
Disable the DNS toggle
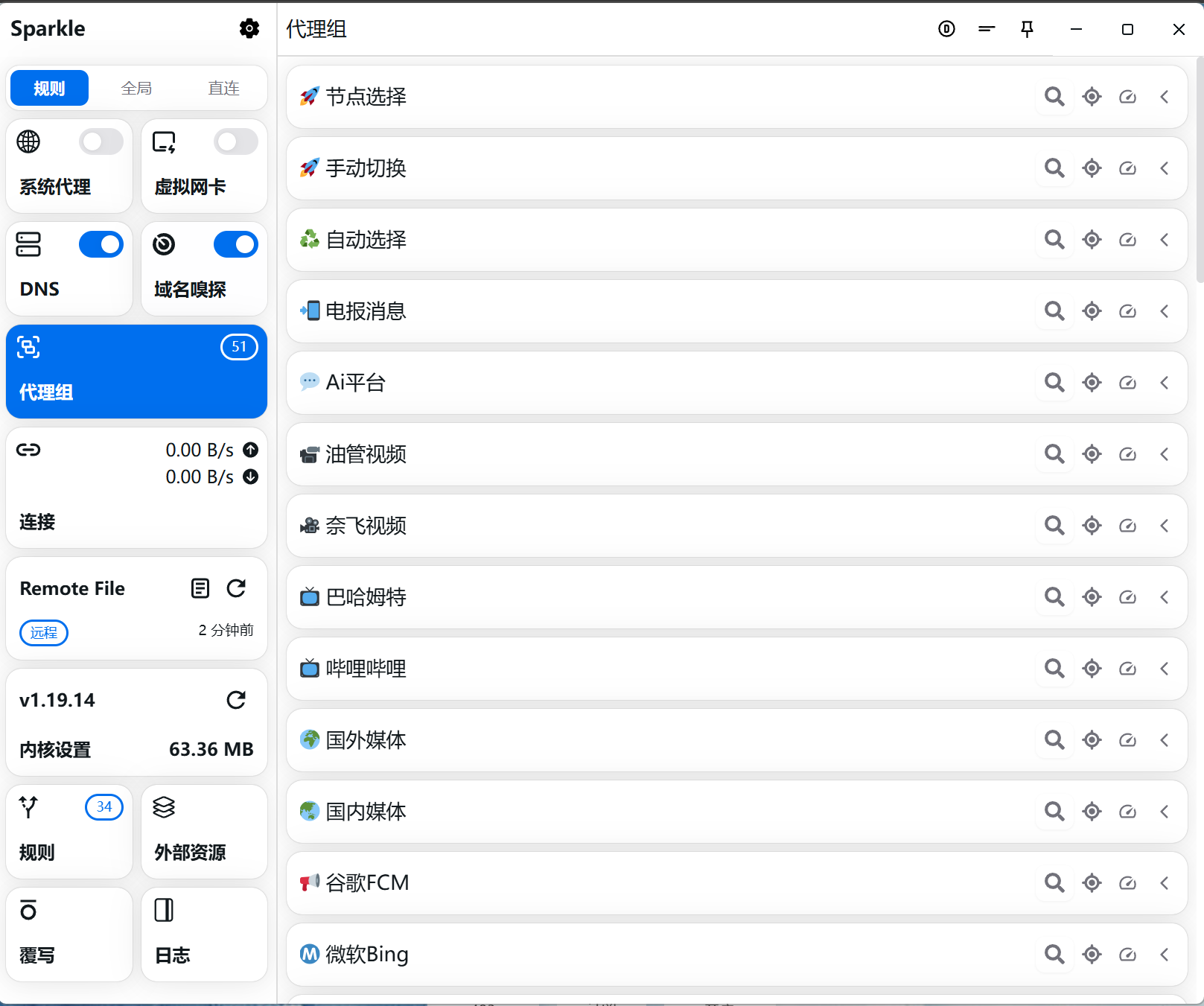pyautogui.click(x=101, y=244)
